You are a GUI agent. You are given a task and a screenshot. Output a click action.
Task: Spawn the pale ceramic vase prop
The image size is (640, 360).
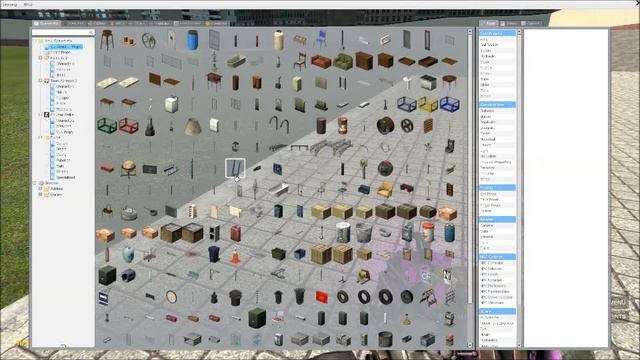tap(128, 254)
